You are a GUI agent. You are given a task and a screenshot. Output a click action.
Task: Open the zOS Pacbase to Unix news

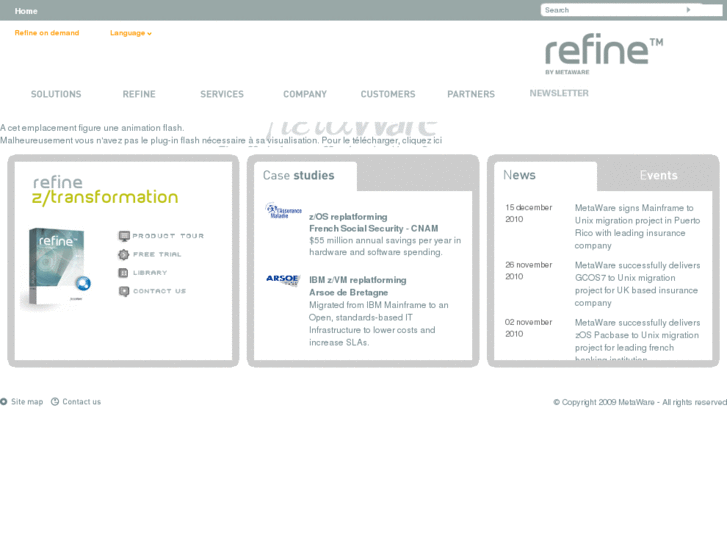(638, 341)
